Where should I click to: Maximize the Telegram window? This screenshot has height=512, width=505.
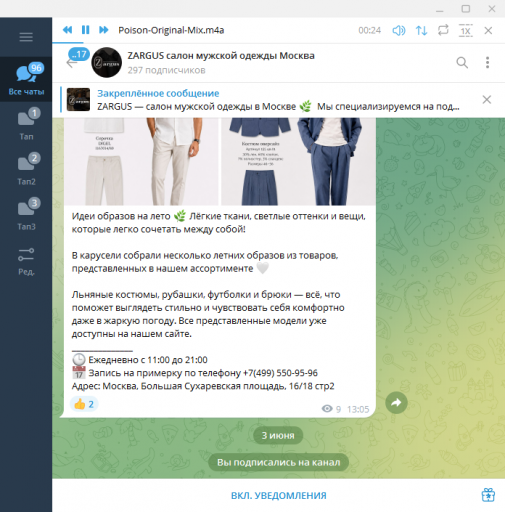(466, 9)
